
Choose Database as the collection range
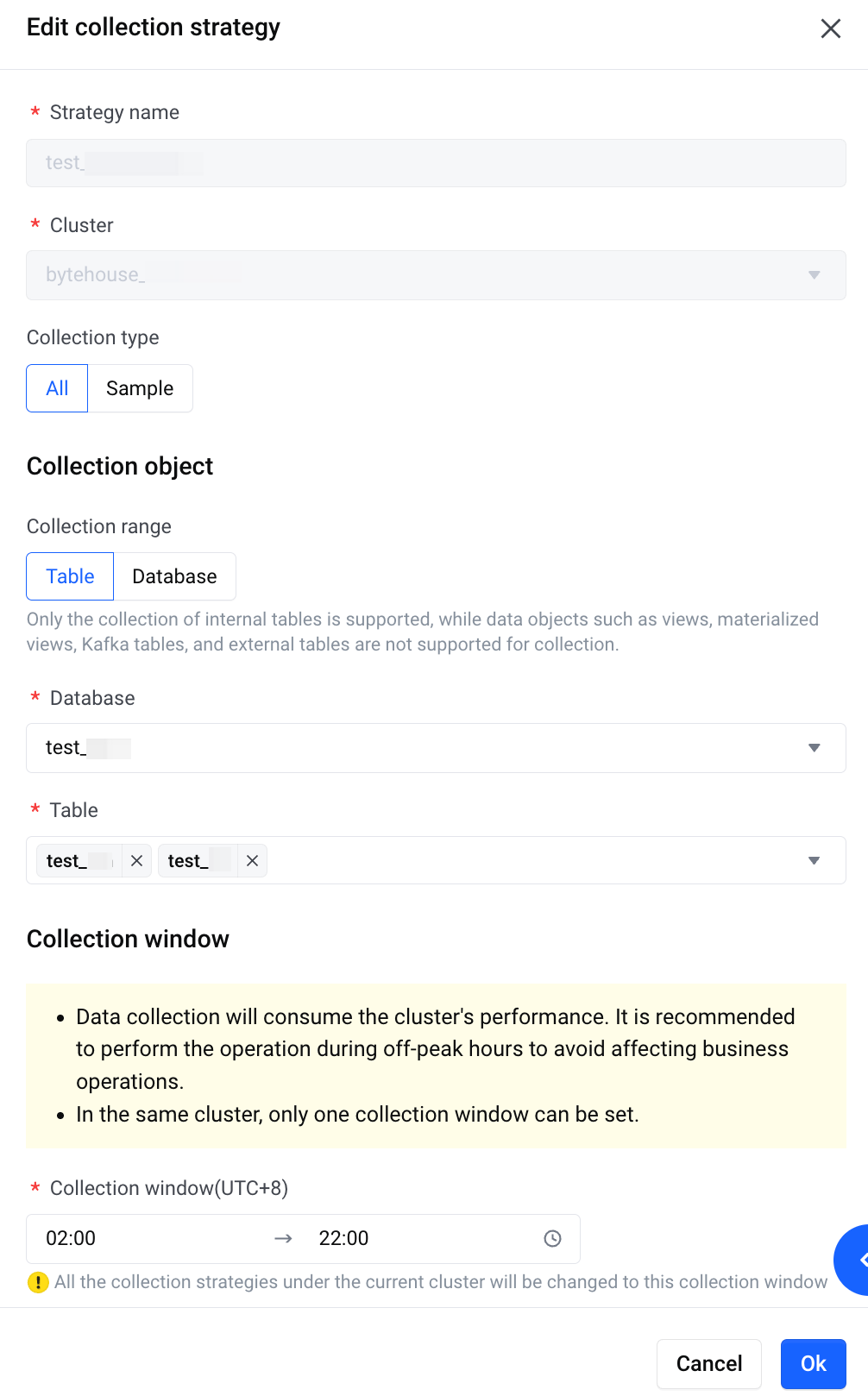(174, 576)
